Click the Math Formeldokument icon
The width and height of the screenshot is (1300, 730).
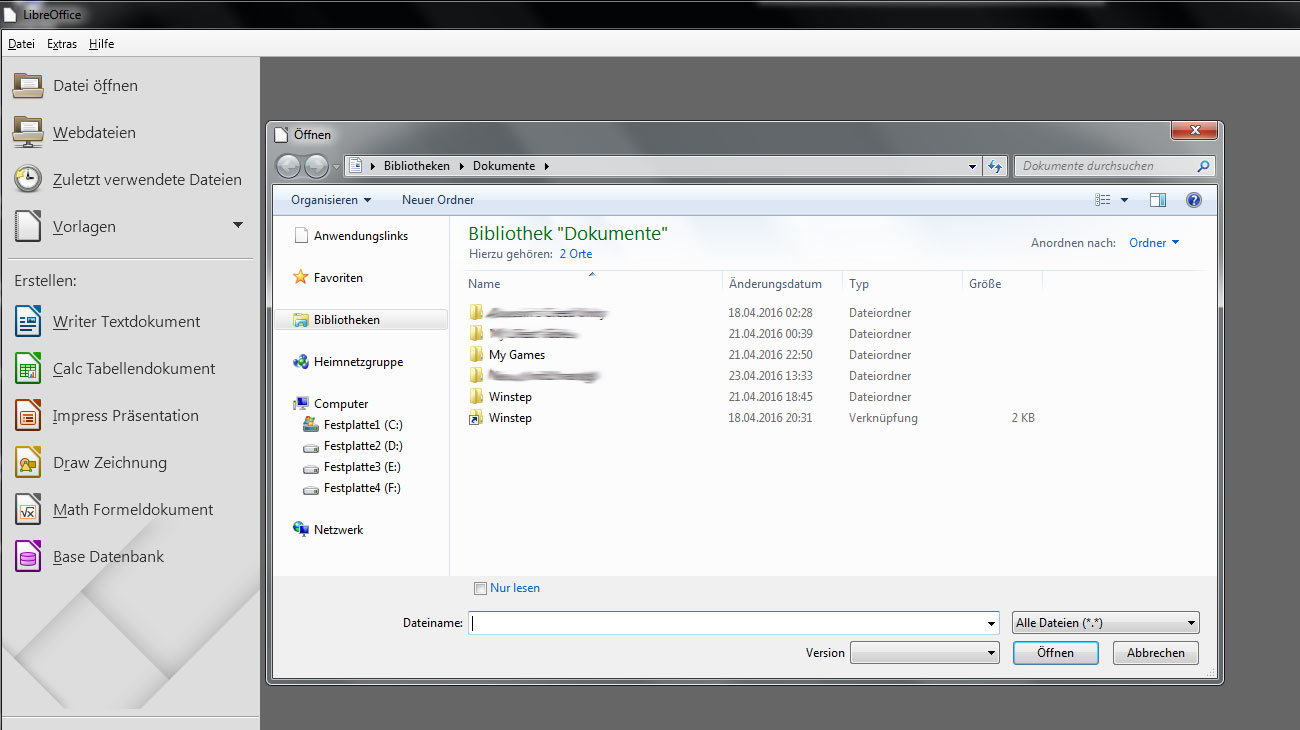pyautogui.click(x=27, y=509)
